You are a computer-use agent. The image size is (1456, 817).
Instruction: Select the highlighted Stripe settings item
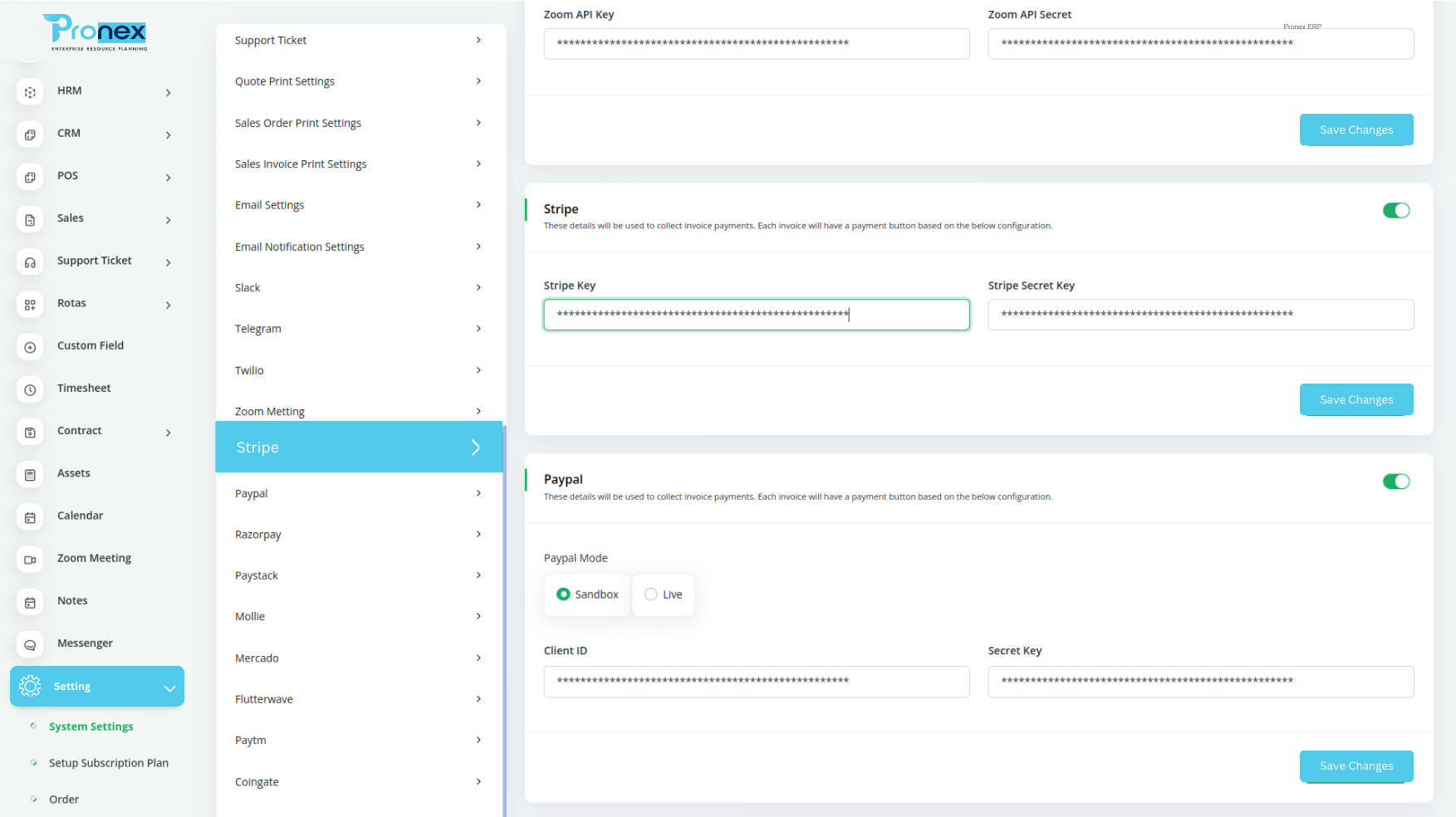pos(359,447)
